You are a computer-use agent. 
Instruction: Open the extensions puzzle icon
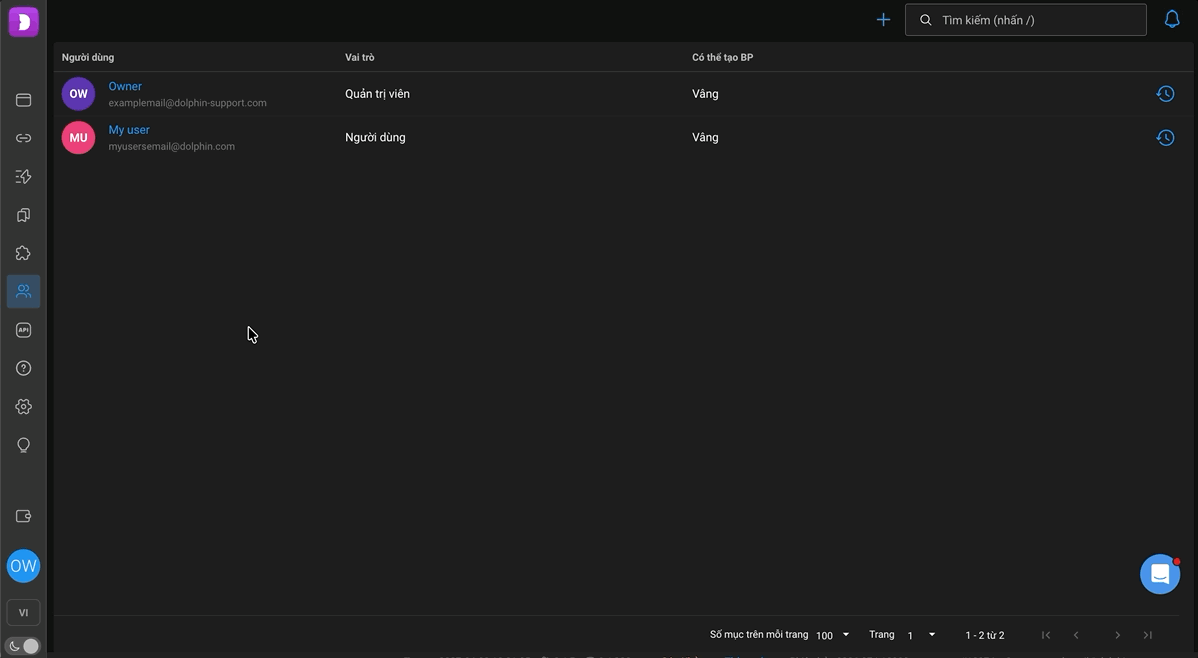[x=24, y=253]
